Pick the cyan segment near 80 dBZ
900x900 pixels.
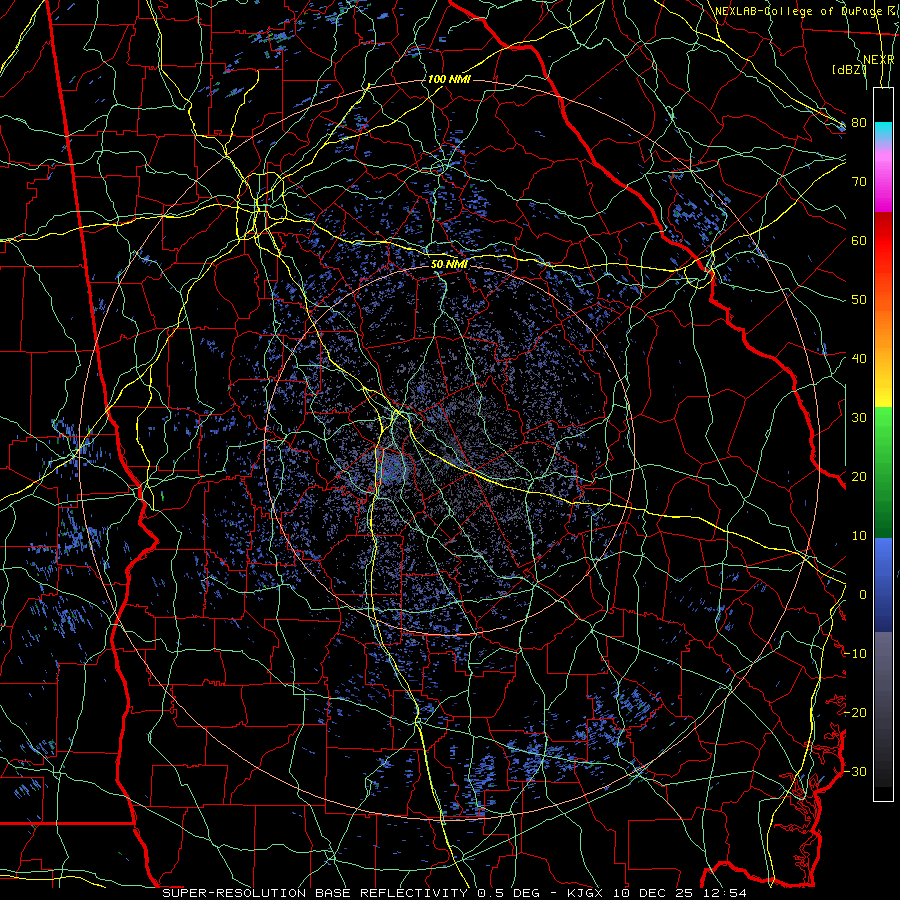tap(883, 131)
